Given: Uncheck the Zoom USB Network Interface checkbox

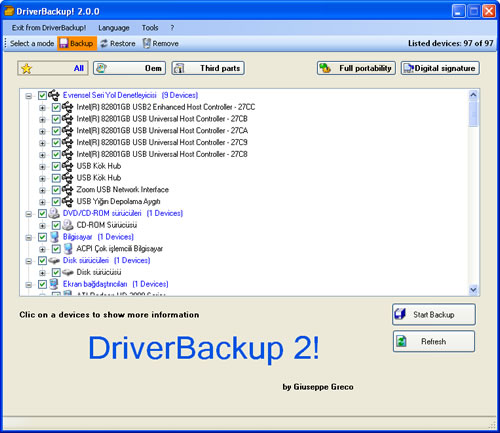Looking at the screenshot, I should [x=56, y=190].
